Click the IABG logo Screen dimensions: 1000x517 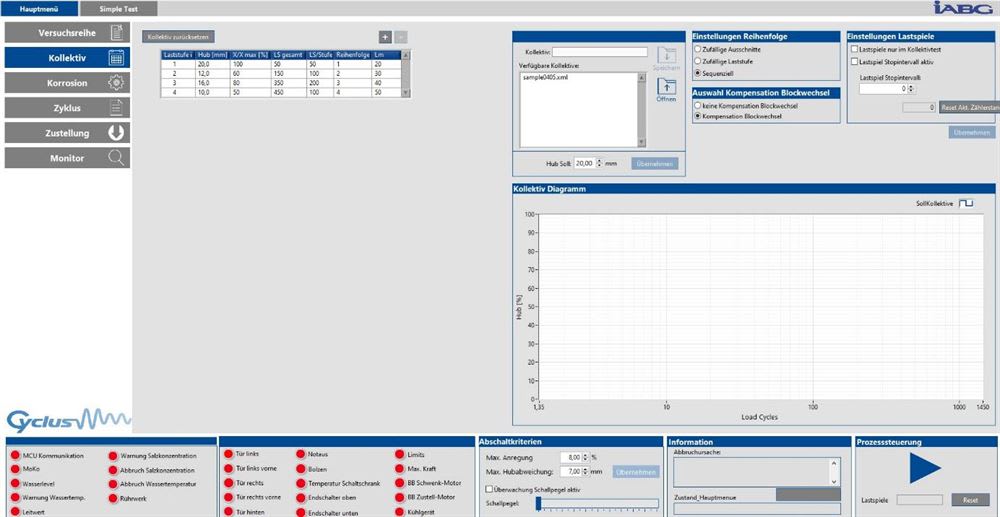pos(964,7)
